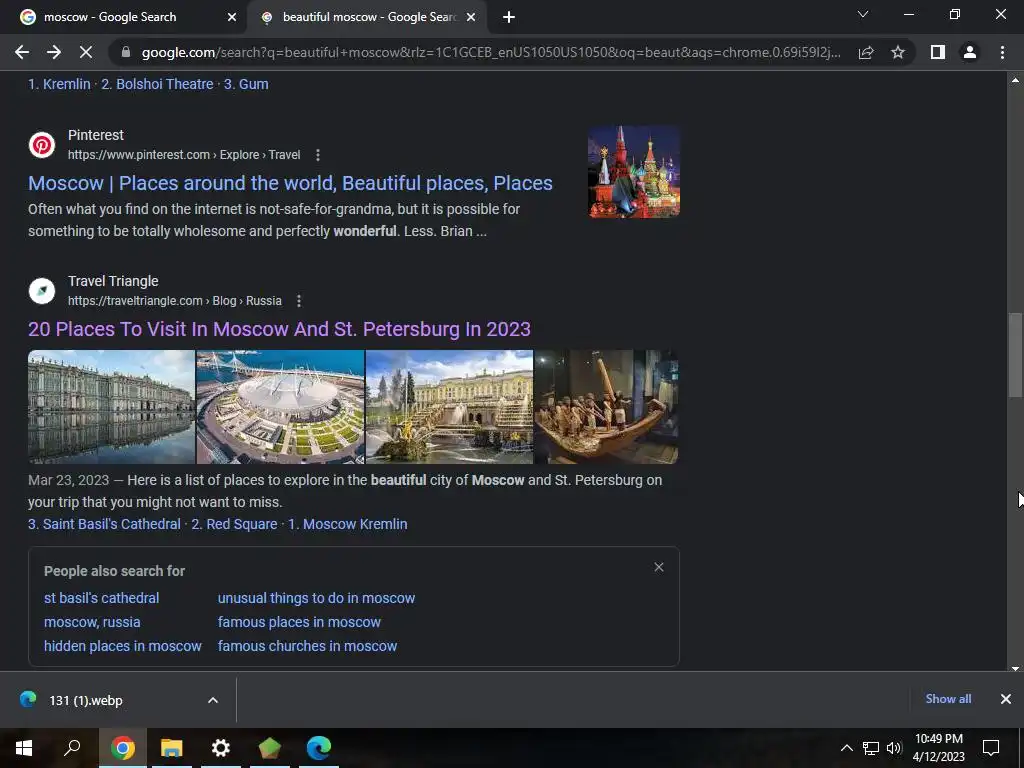
Task: Go back to the previous page
Action: click(x=22, y=52)
